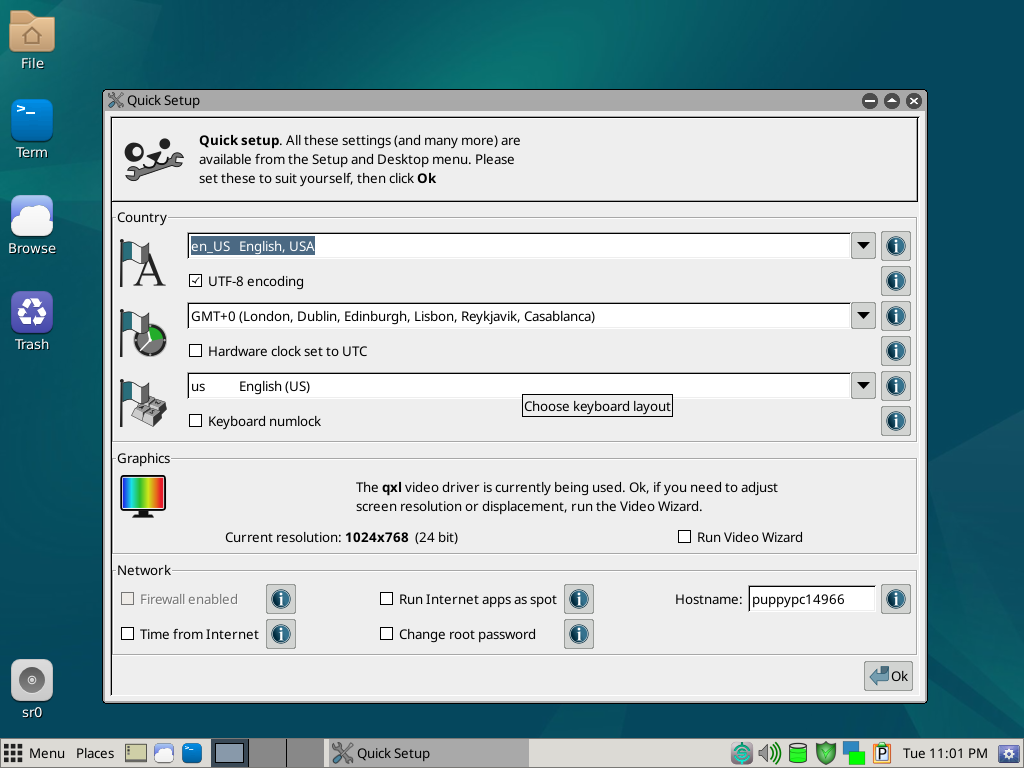This screenshot has width=1024, height=768.
Task: Click the blue settings gear tray icon
Action: [x=1010, y=754]
